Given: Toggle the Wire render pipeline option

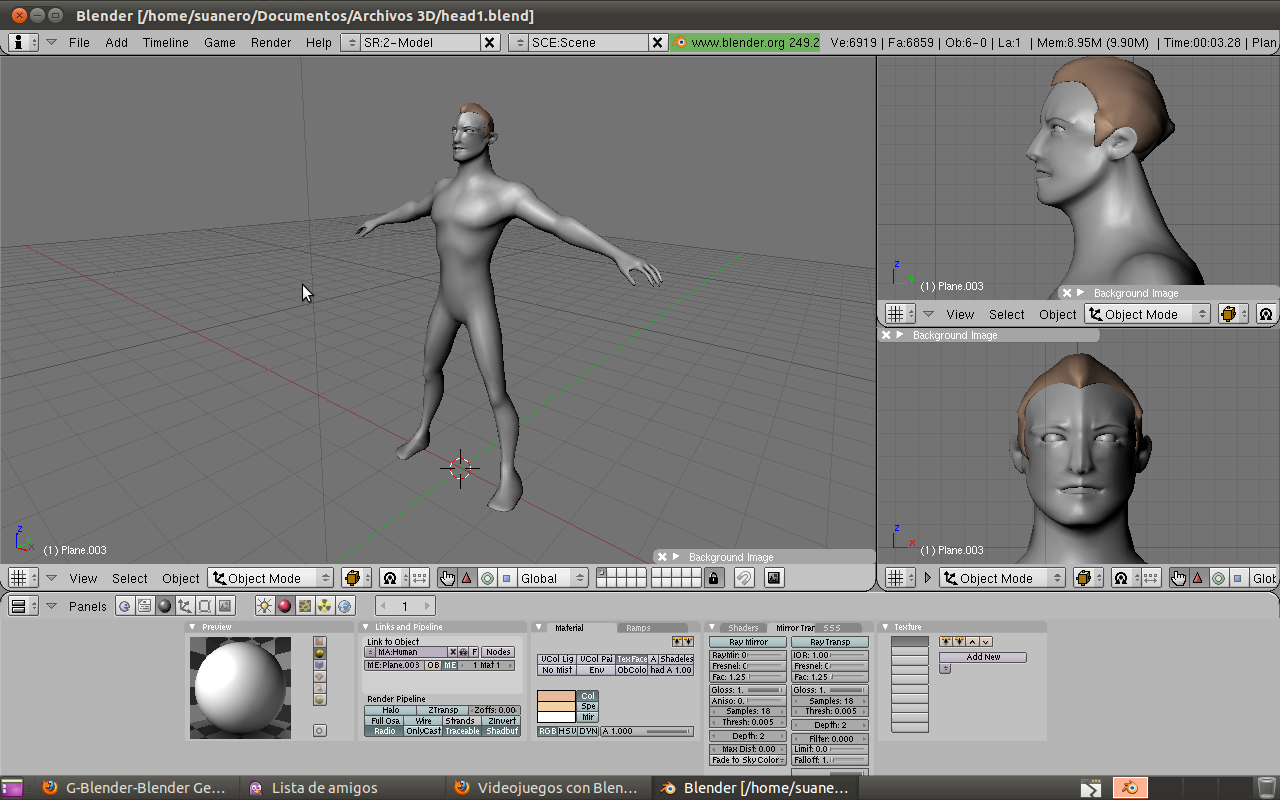Looking at the screenshot, I should click(x=423, y=721).
